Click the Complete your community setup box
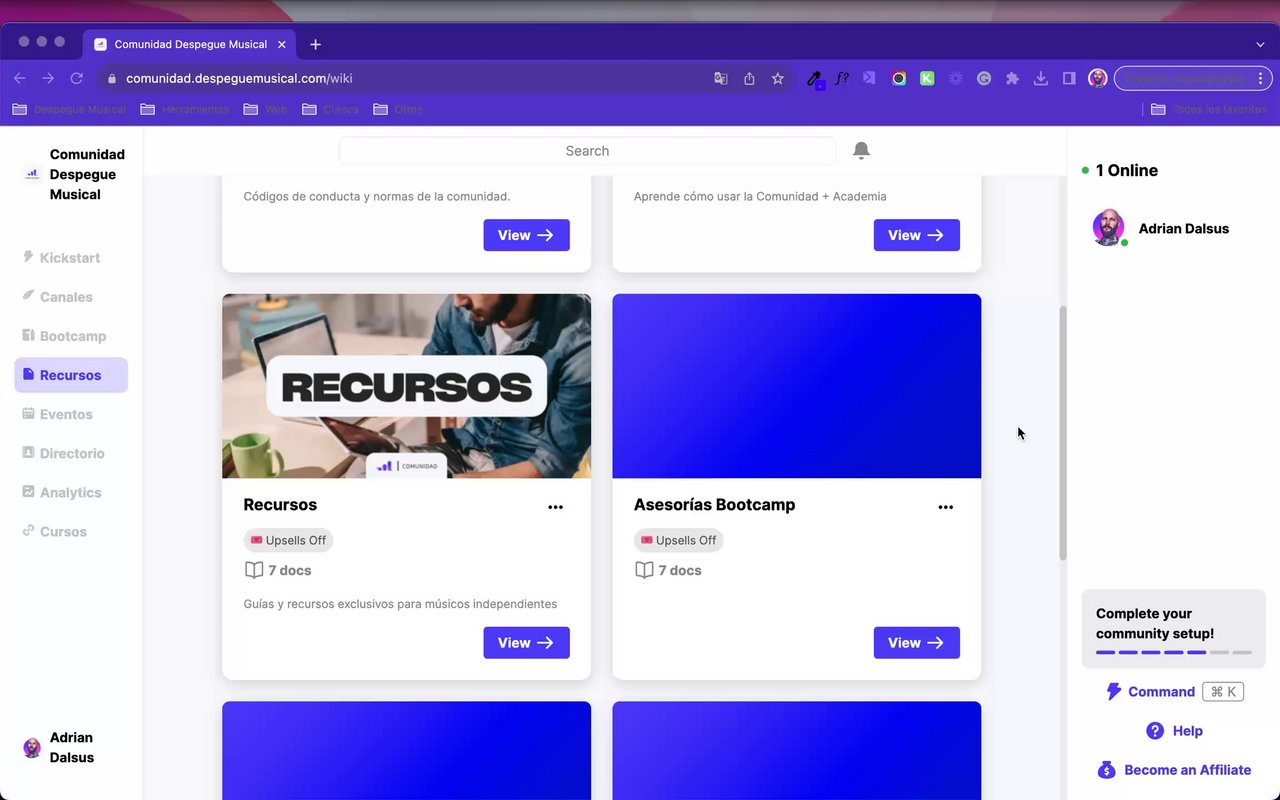 click(1173, 629)
